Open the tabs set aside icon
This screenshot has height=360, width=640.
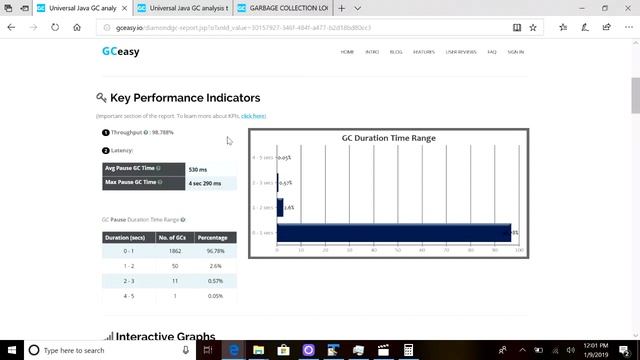click(x=8, y=8)
